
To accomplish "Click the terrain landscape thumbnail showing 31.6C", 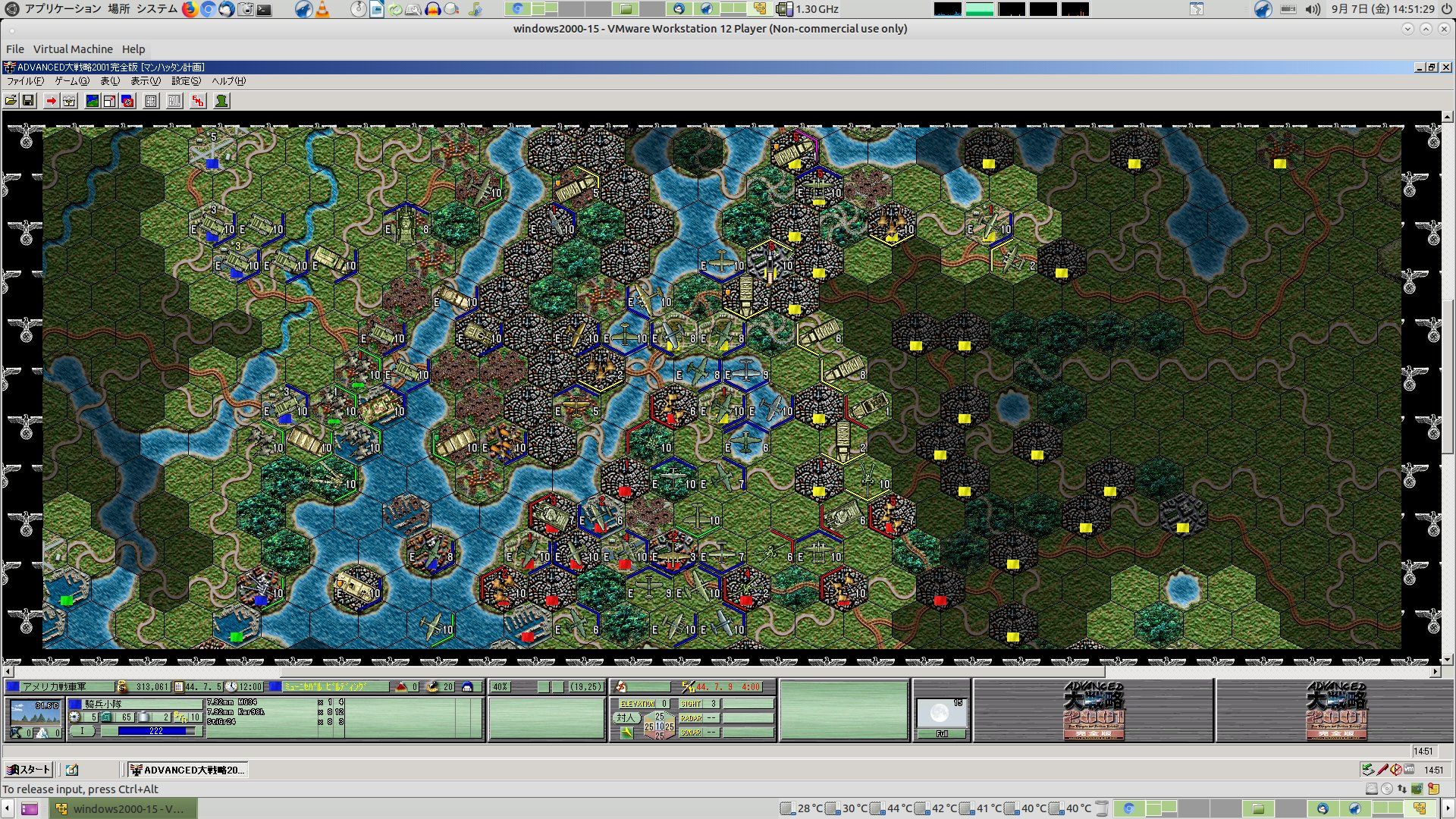I will (x=34, y=712).
